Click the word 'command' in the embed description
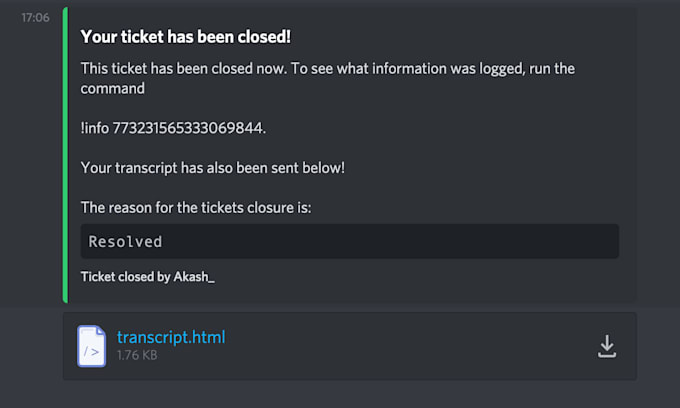Image resolution: width=680 pixels, height=408 pixels. click(113, 88)
